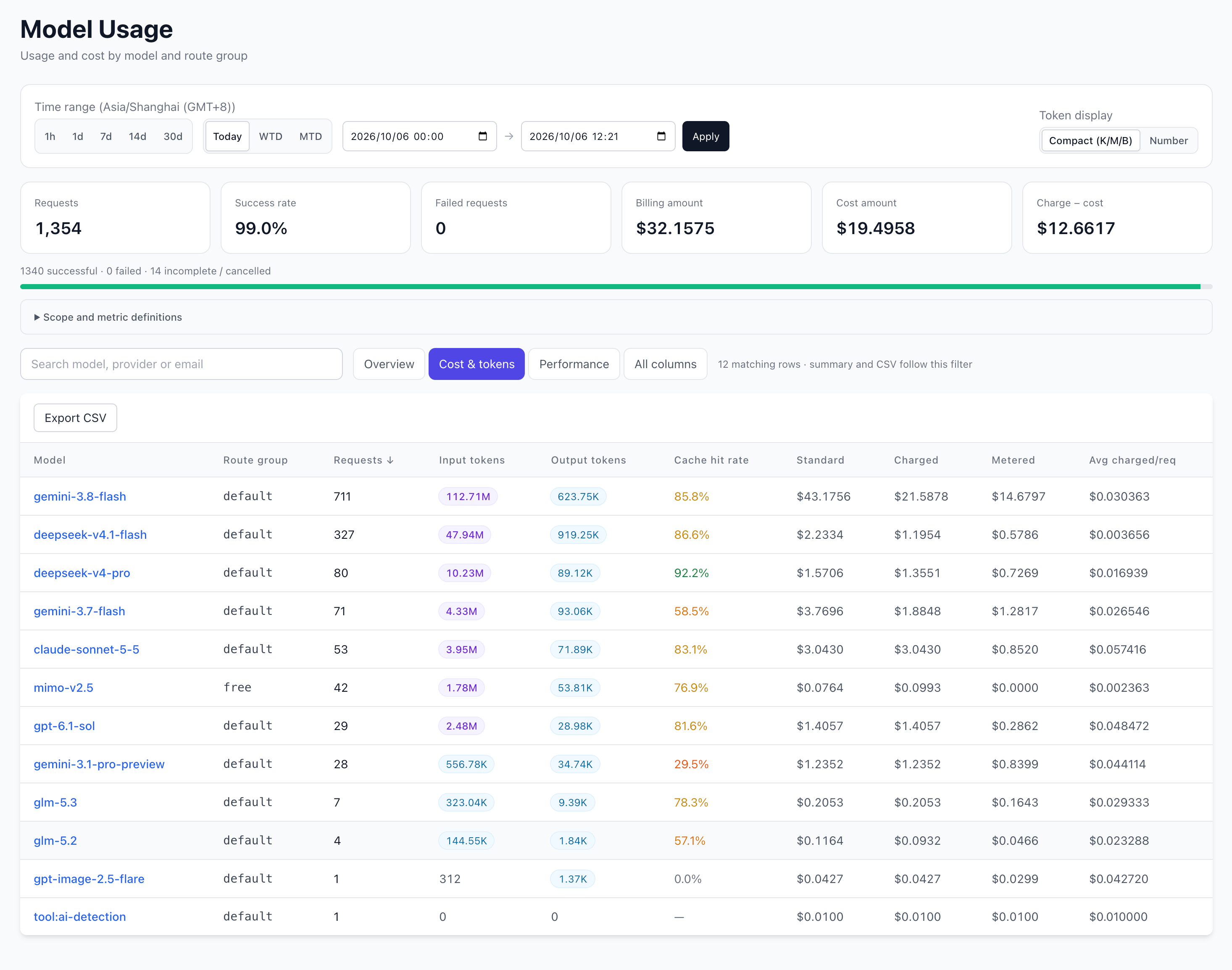Open calendar picker icon in start date field
The width and height of the screenshot is (1232, 970).
(482, 136)
